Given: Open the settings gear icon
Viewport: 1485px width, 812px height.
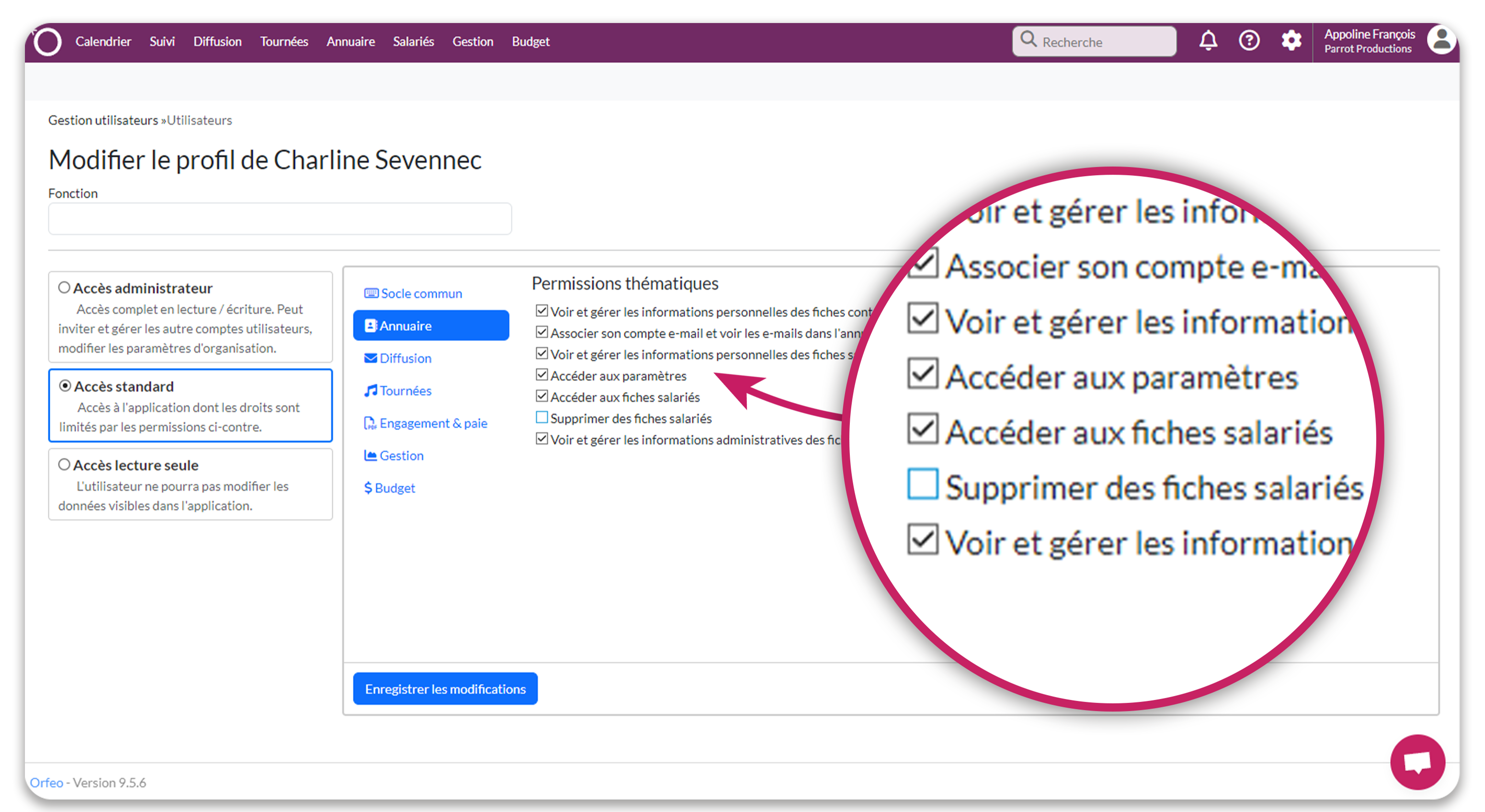Looking at the screenshot, I should click(1291, 41).
